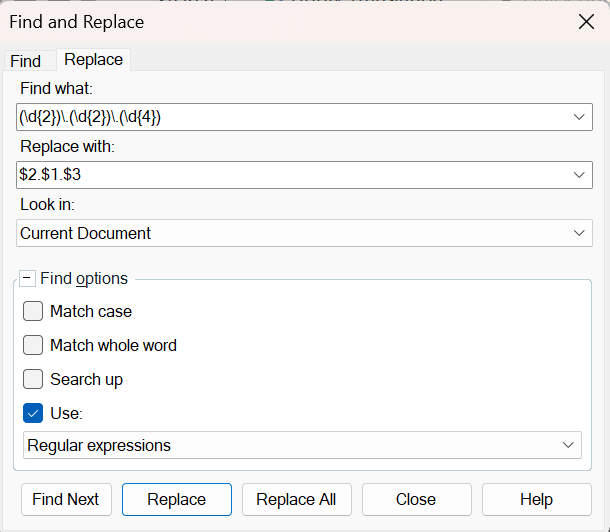Enable the Match case checkbox
Screen dimensions: 610x532
click(x=34, y=311)
